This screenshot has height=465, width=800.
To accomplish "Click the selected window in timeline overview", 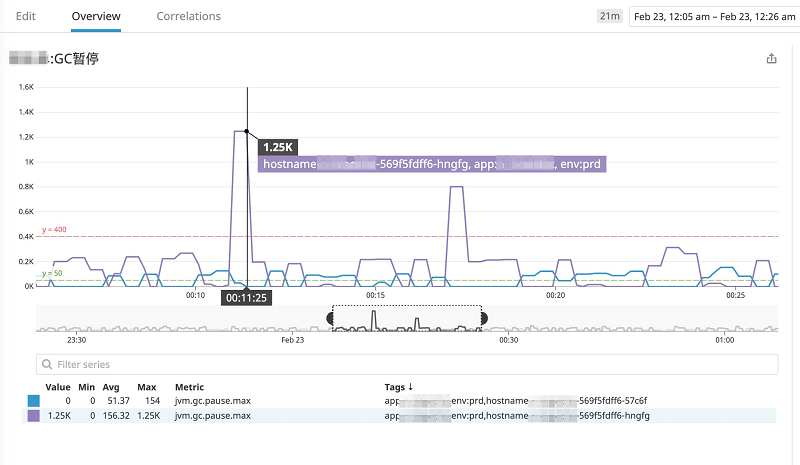I will point(407,318).
